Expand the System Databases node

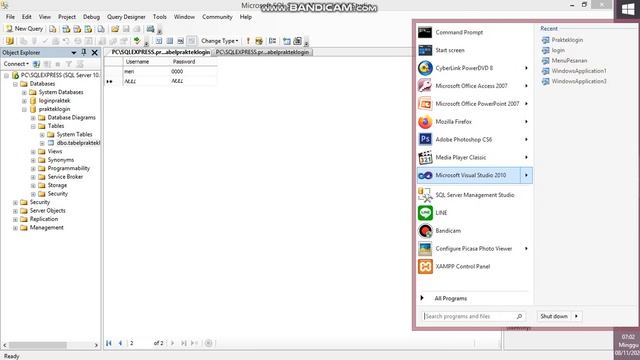tap(24, 93)
